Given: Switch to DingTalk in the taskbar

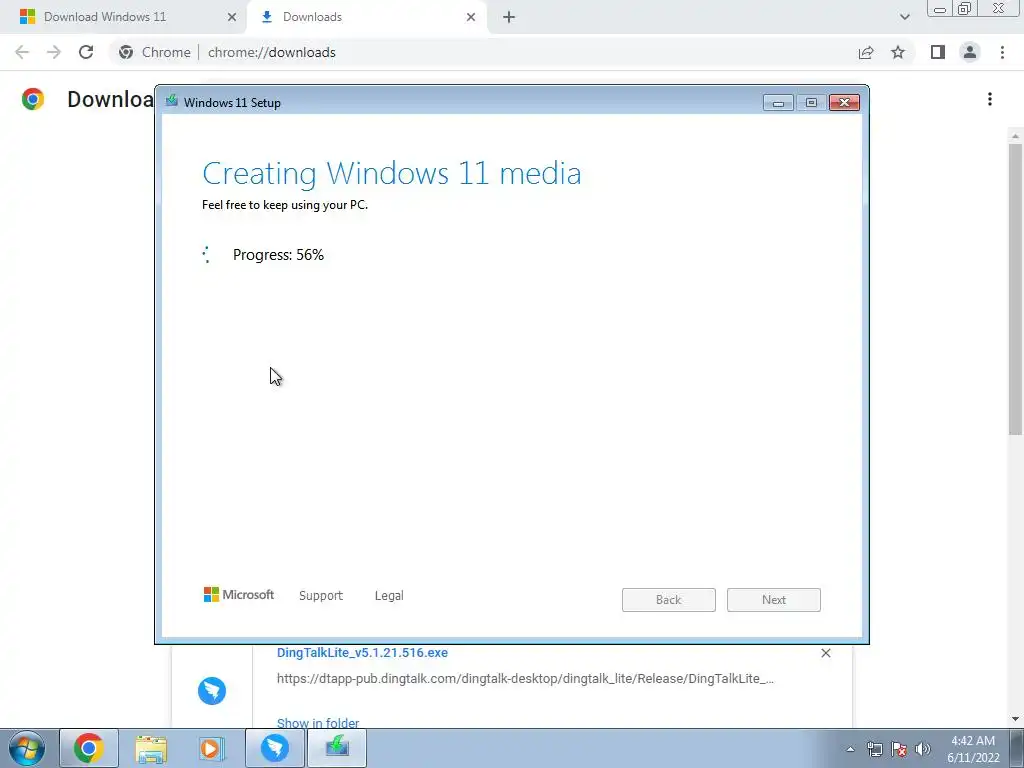Looking at the screenshot, I should click(x=275, y=748).
